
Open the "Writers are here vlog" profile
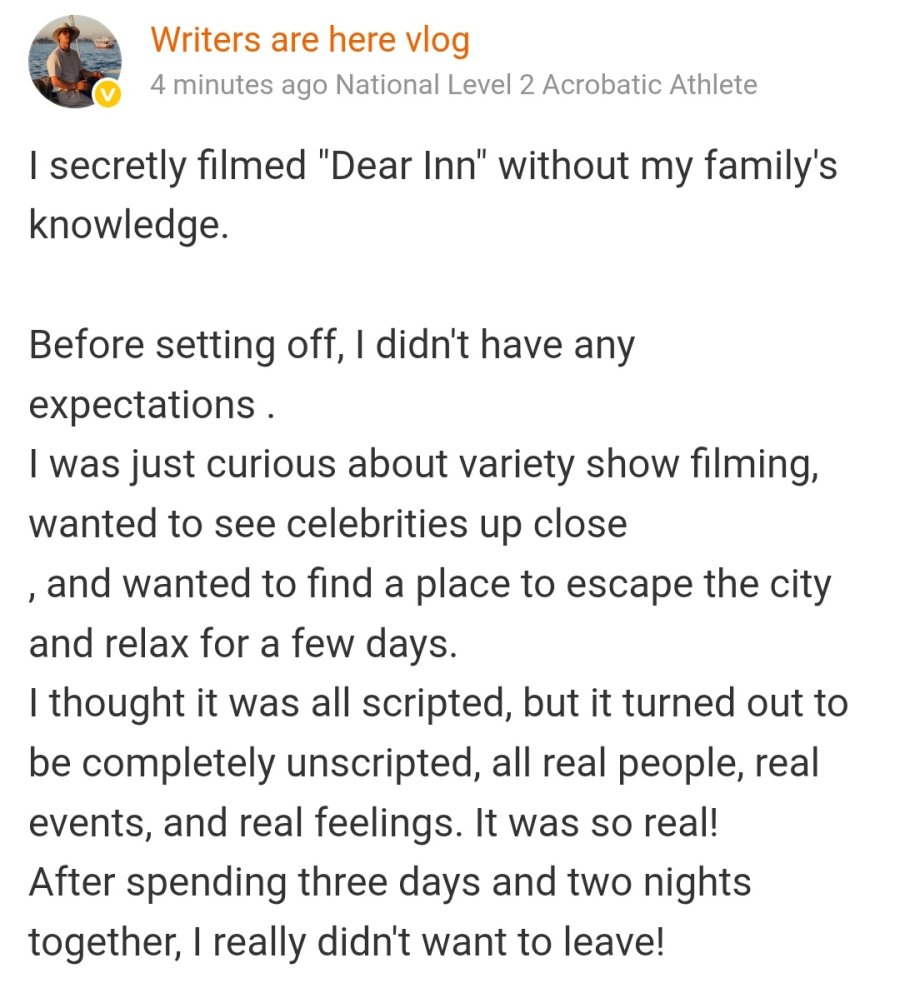click(309, 41)
